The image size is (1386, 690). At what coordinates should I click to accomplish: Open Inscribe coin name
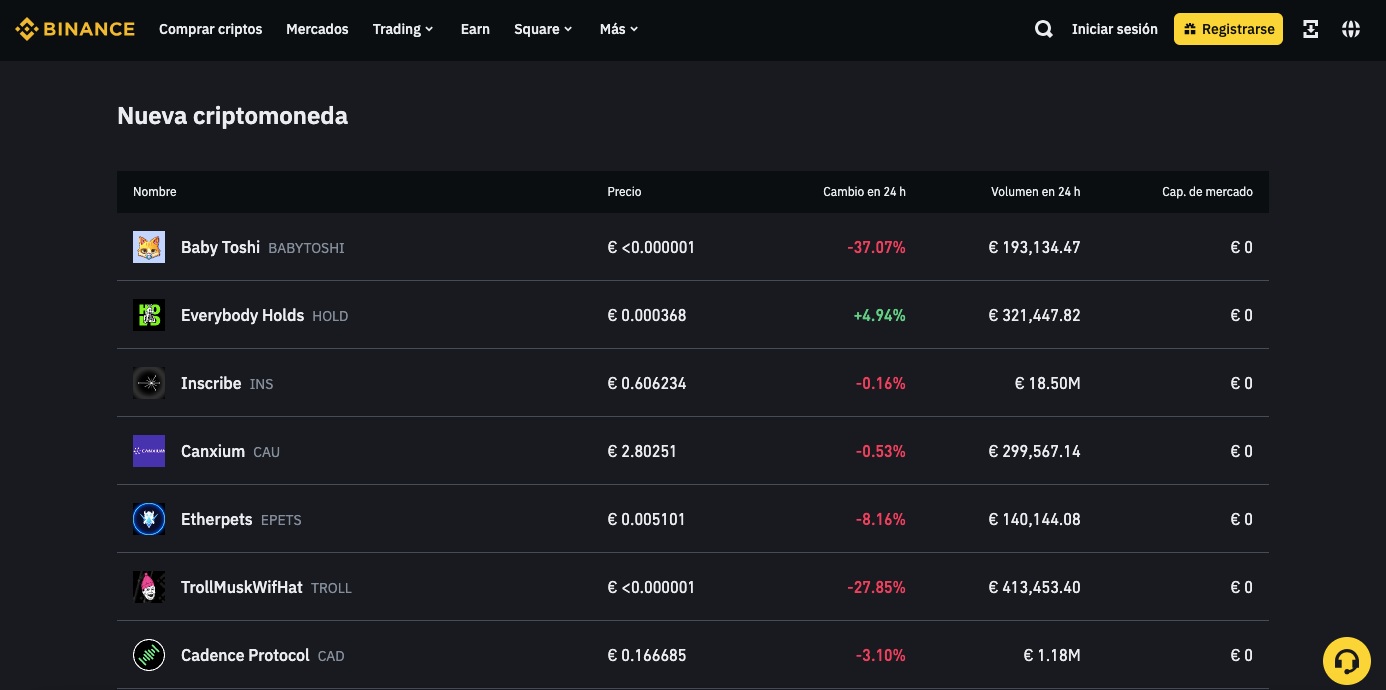[211, 383]
